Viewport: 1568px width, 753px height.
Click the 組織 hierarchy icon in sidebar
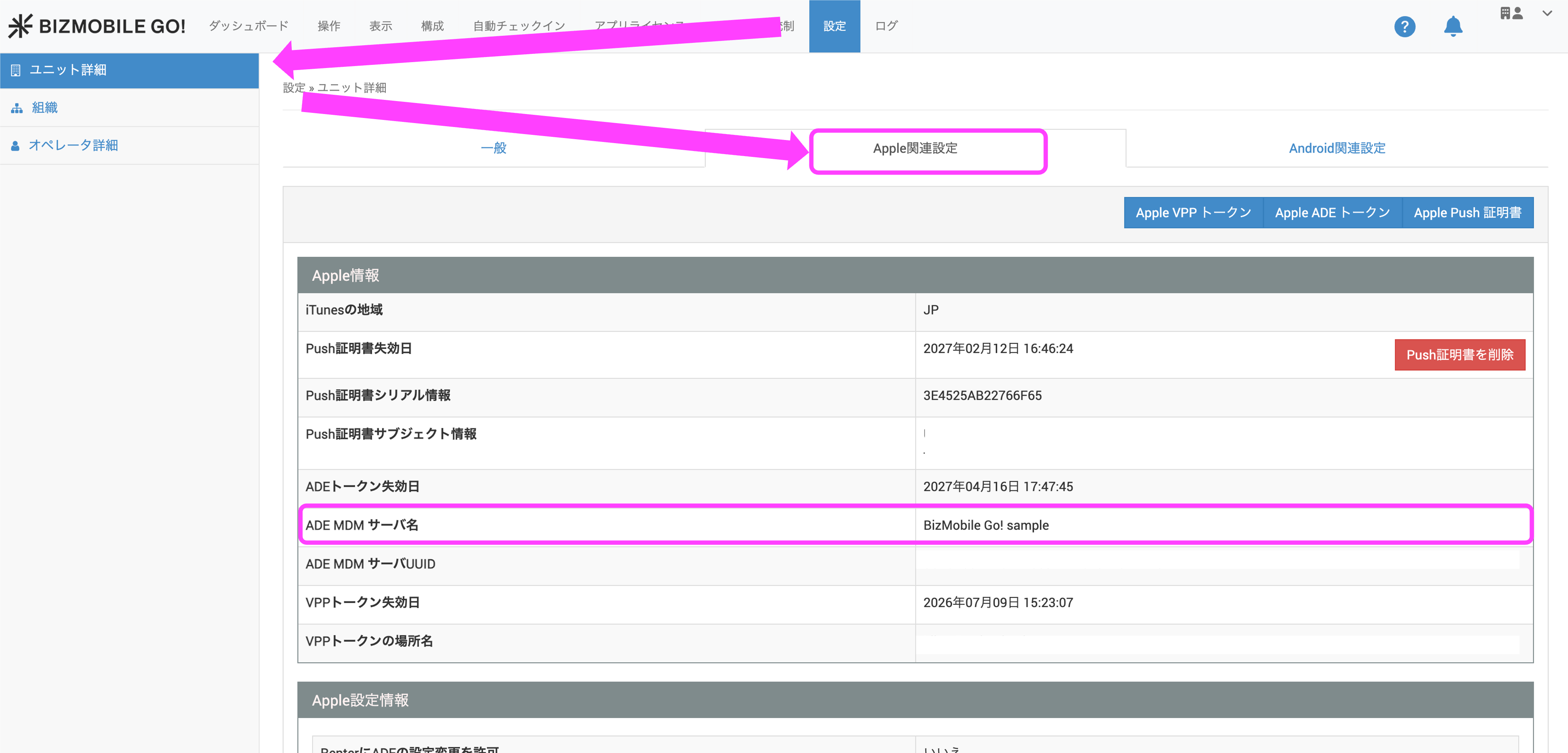(17, 108)
